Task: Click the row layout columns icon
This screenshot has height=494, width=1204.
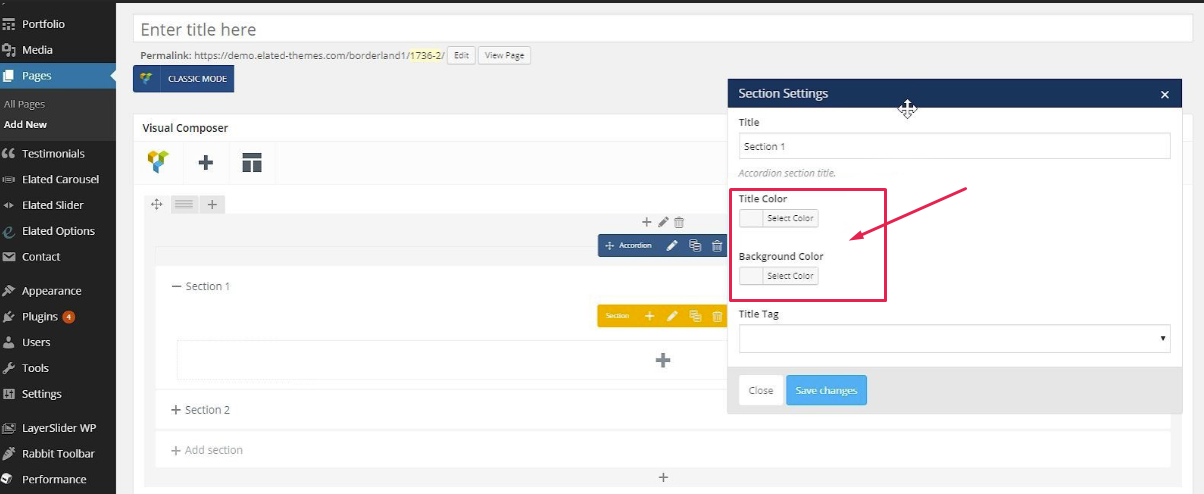Action: click(183, 204)
